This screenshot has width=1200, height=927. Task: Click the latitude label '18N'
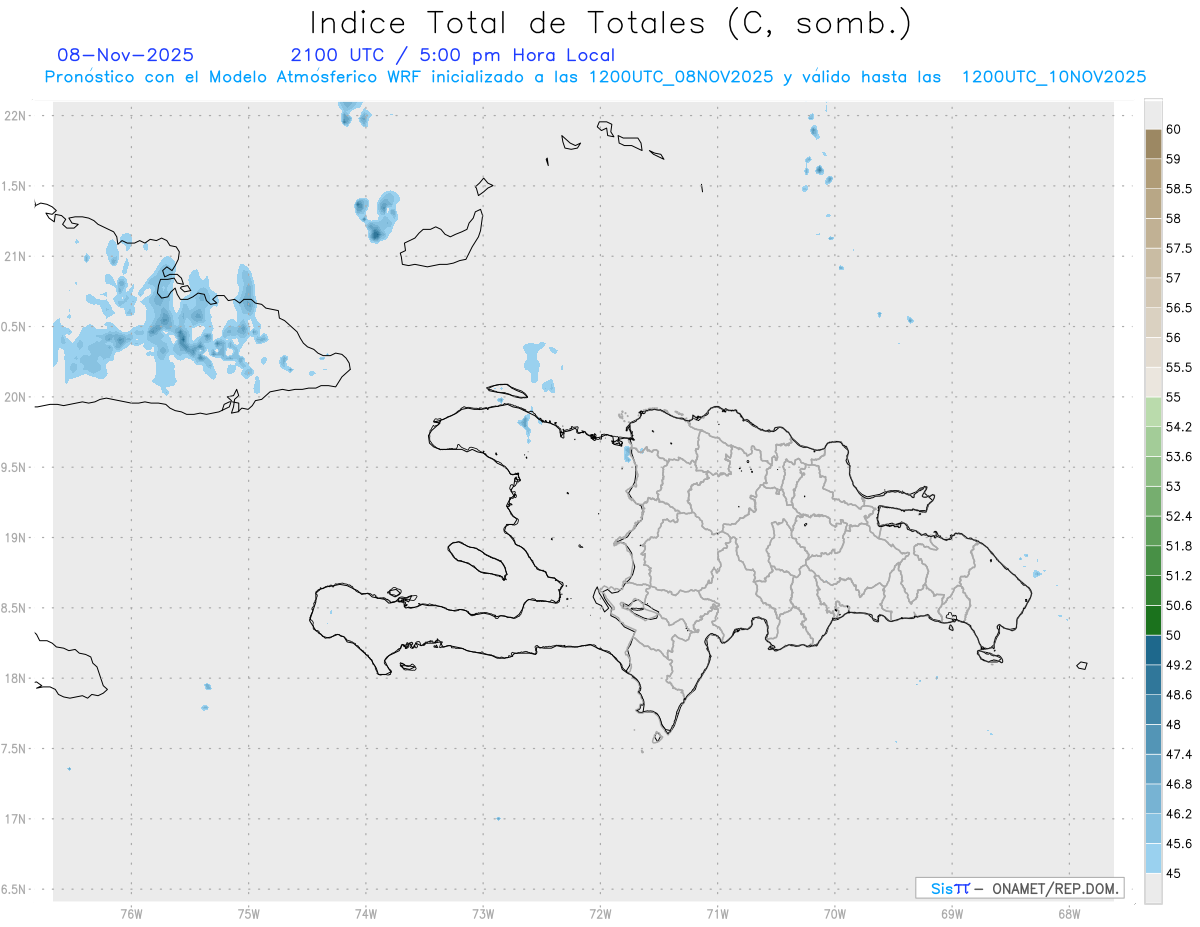click(x=14, y=679)
